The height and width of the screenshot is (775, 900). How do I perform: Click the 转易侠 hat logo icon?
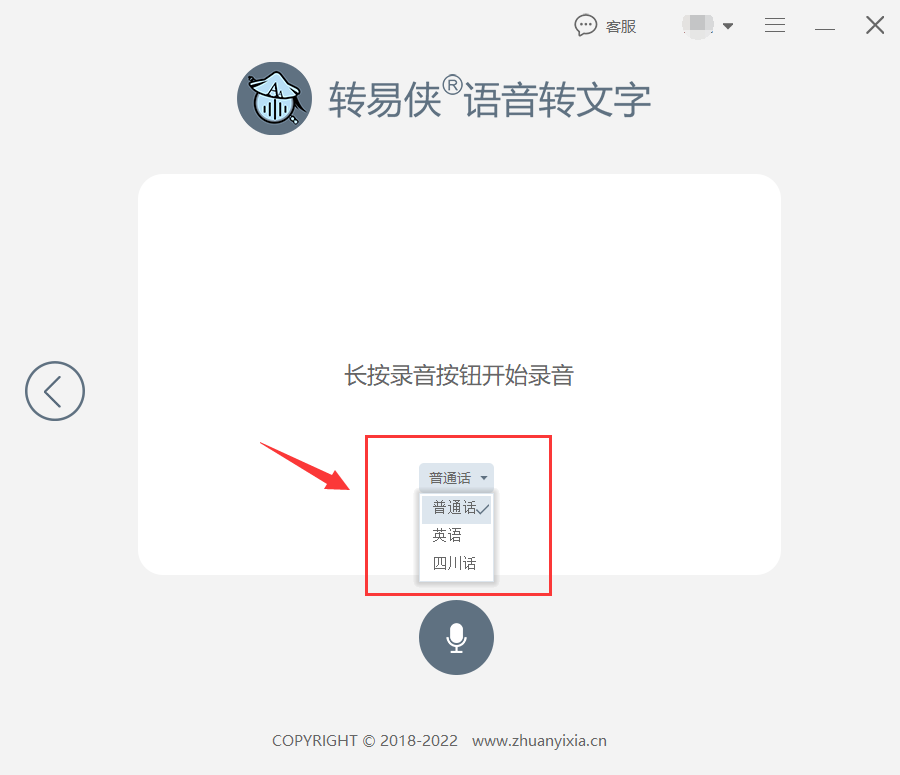pos(274,99)
